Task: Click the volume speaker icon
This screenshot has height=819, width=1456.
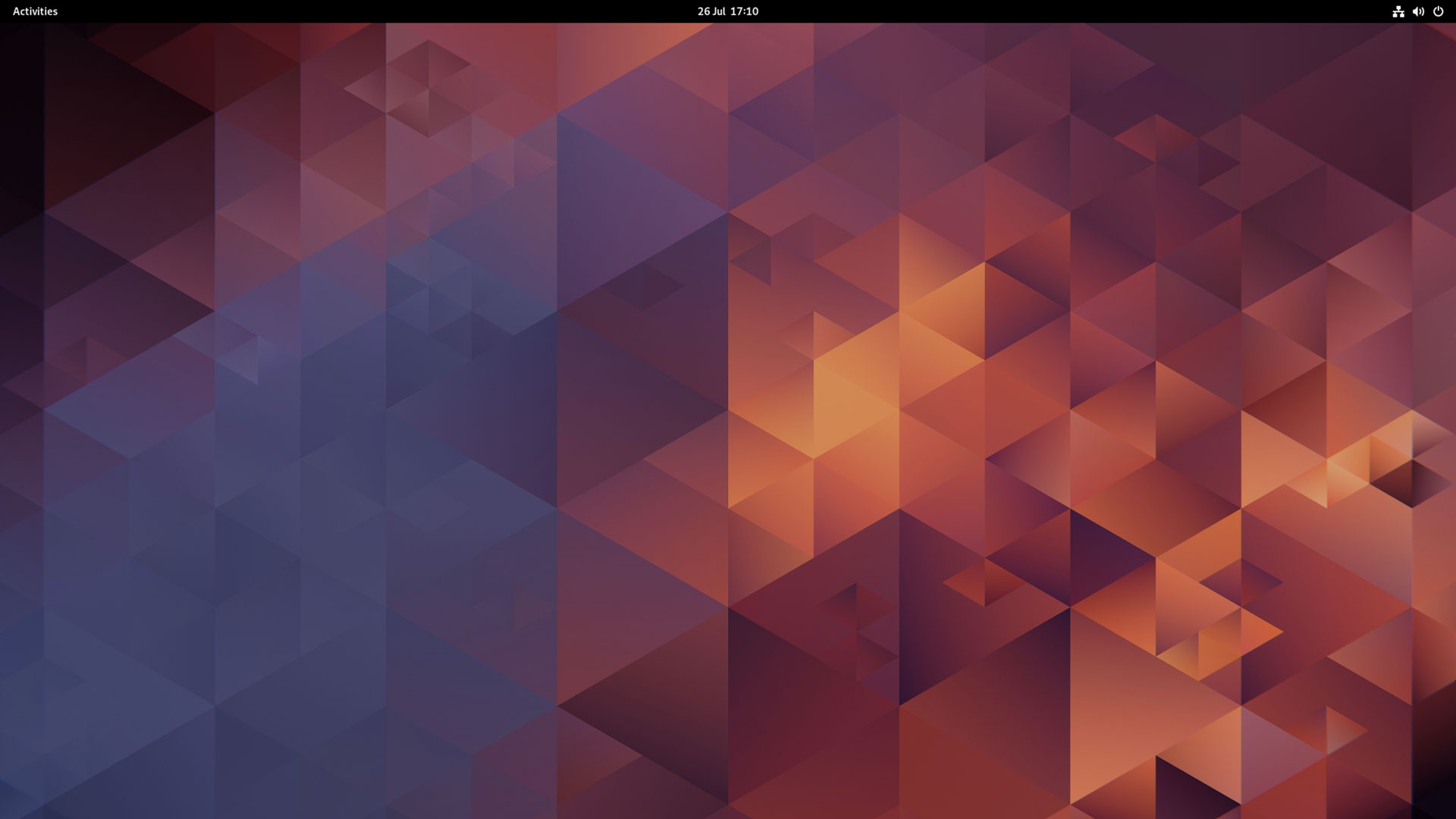Action: pos(1418,11)
